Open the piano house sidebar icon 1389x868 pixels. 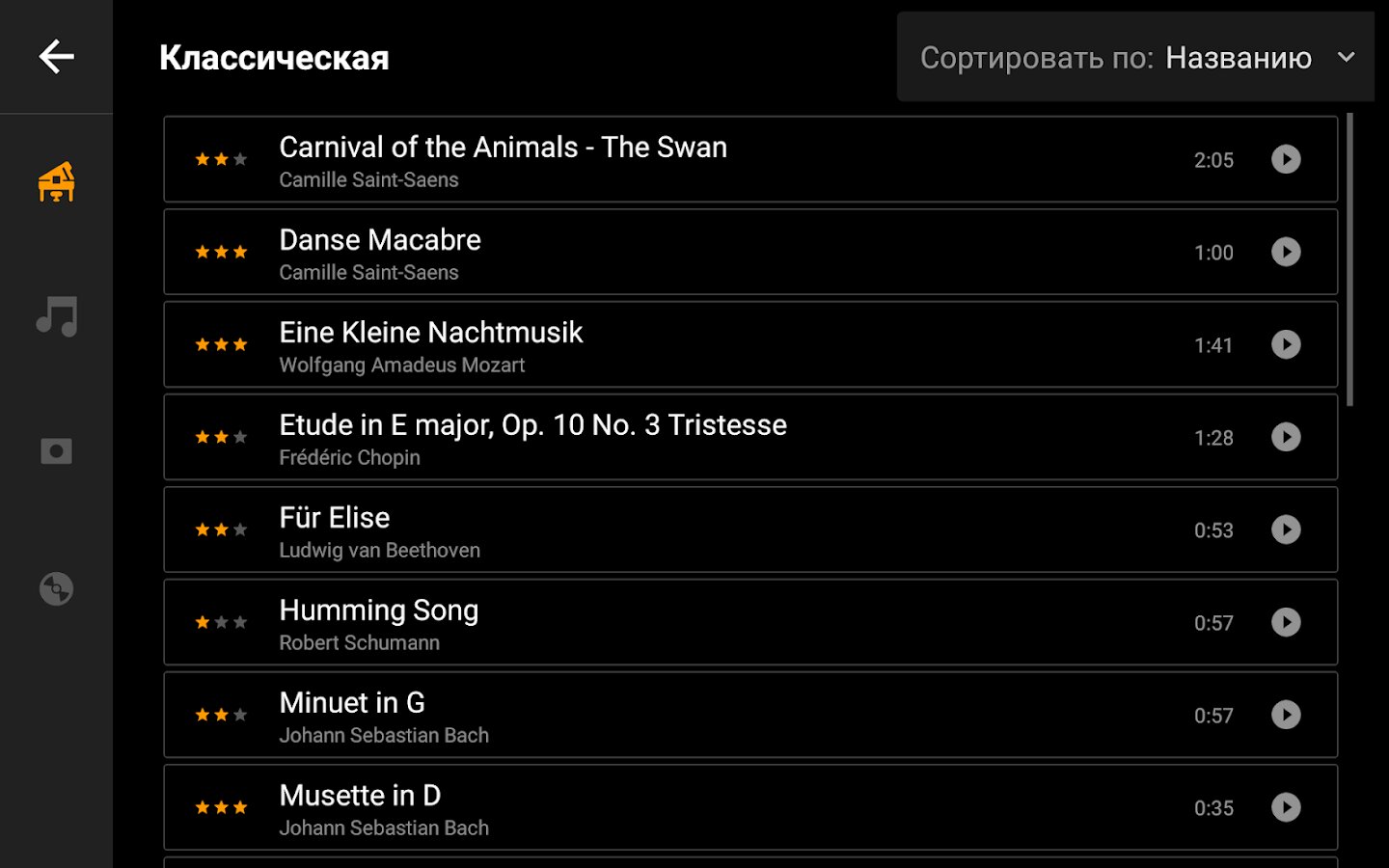56,181
